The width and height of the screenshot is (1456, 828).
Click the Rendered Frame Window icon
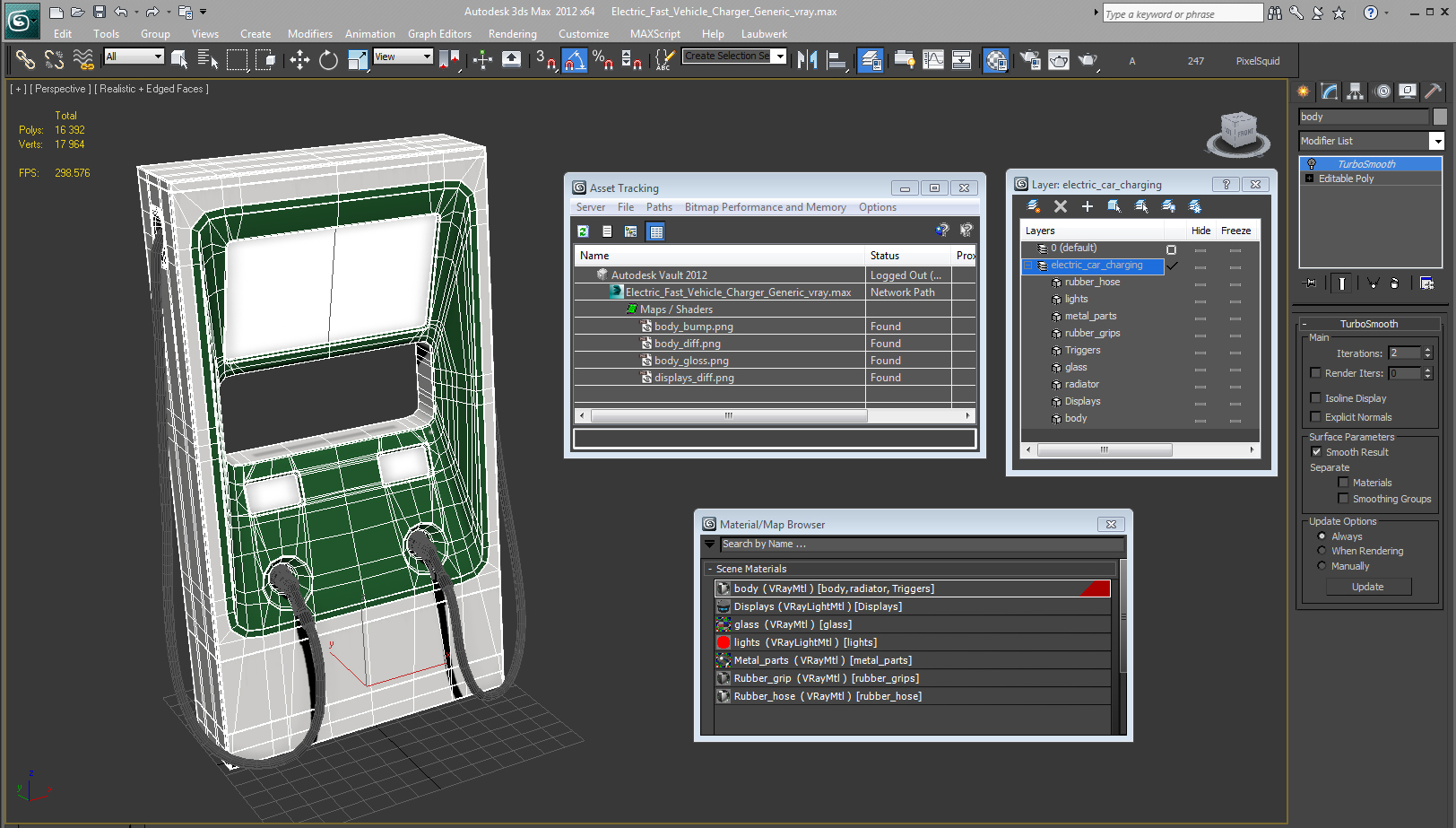tap(1059, 60)
